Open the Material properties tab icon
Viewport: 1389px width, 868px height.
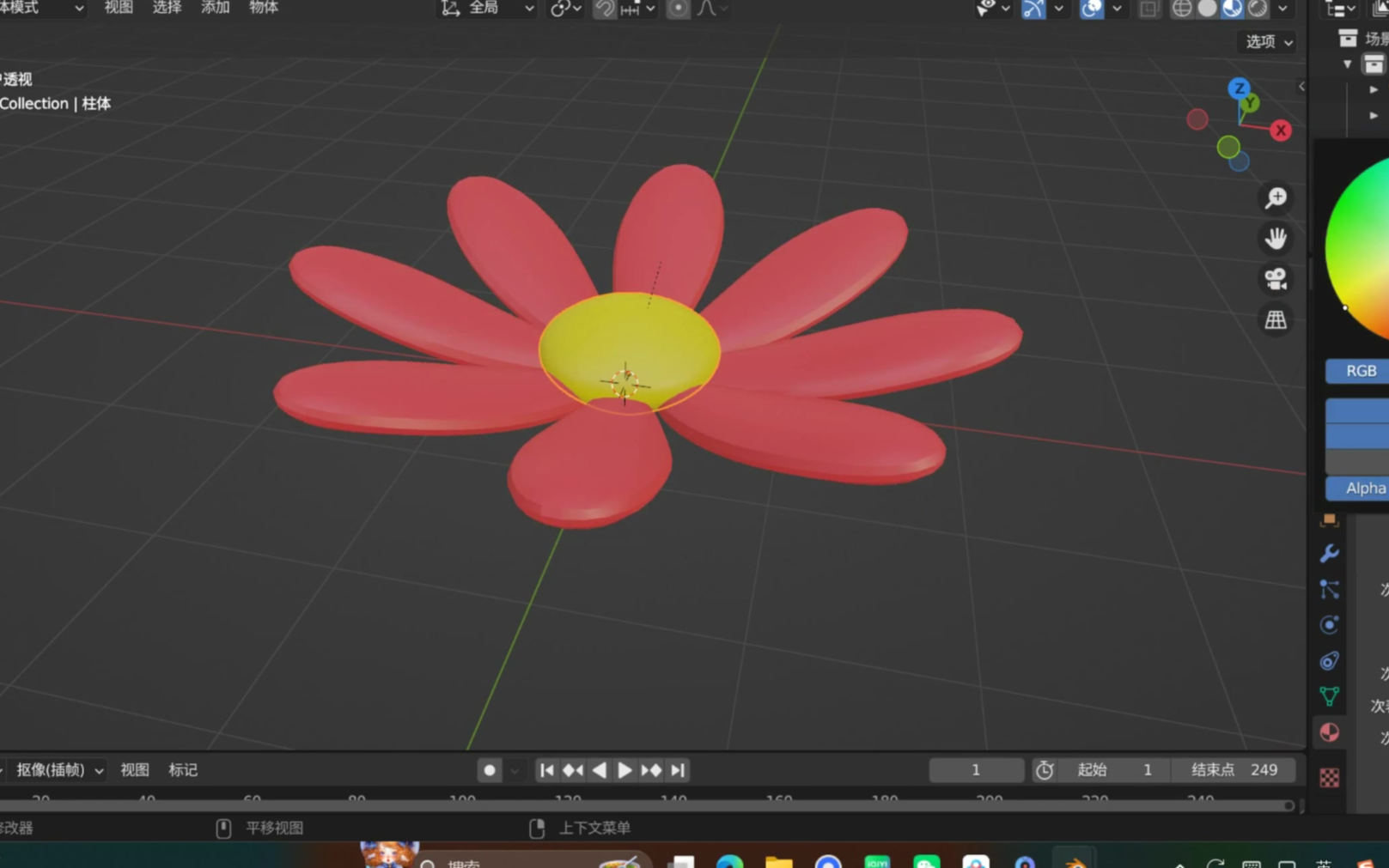coord(1329,732)
